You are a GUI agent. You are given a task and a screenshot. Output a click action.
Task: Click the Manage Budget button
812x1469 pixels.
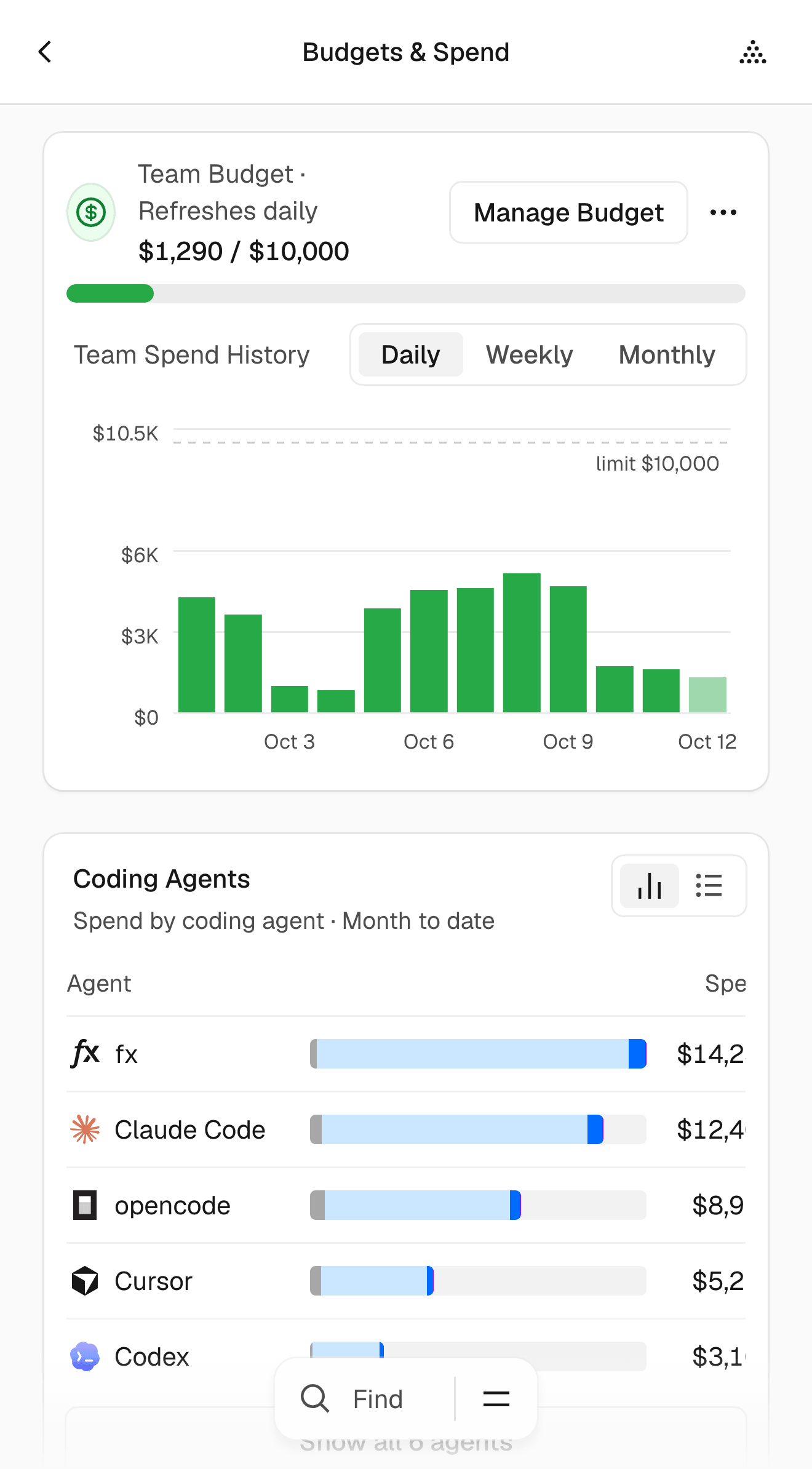pyautogui.click(x=568, y=212)
